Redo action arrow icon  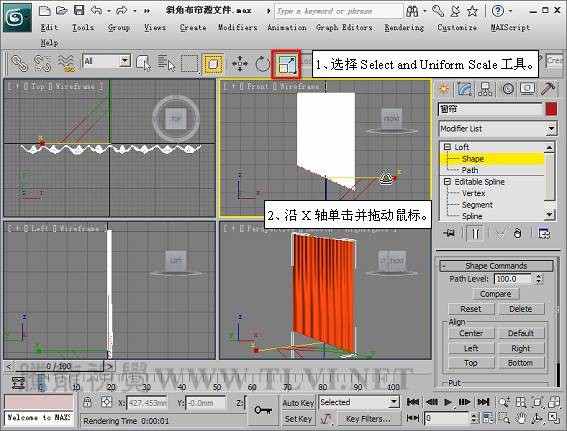click(122, 10)
